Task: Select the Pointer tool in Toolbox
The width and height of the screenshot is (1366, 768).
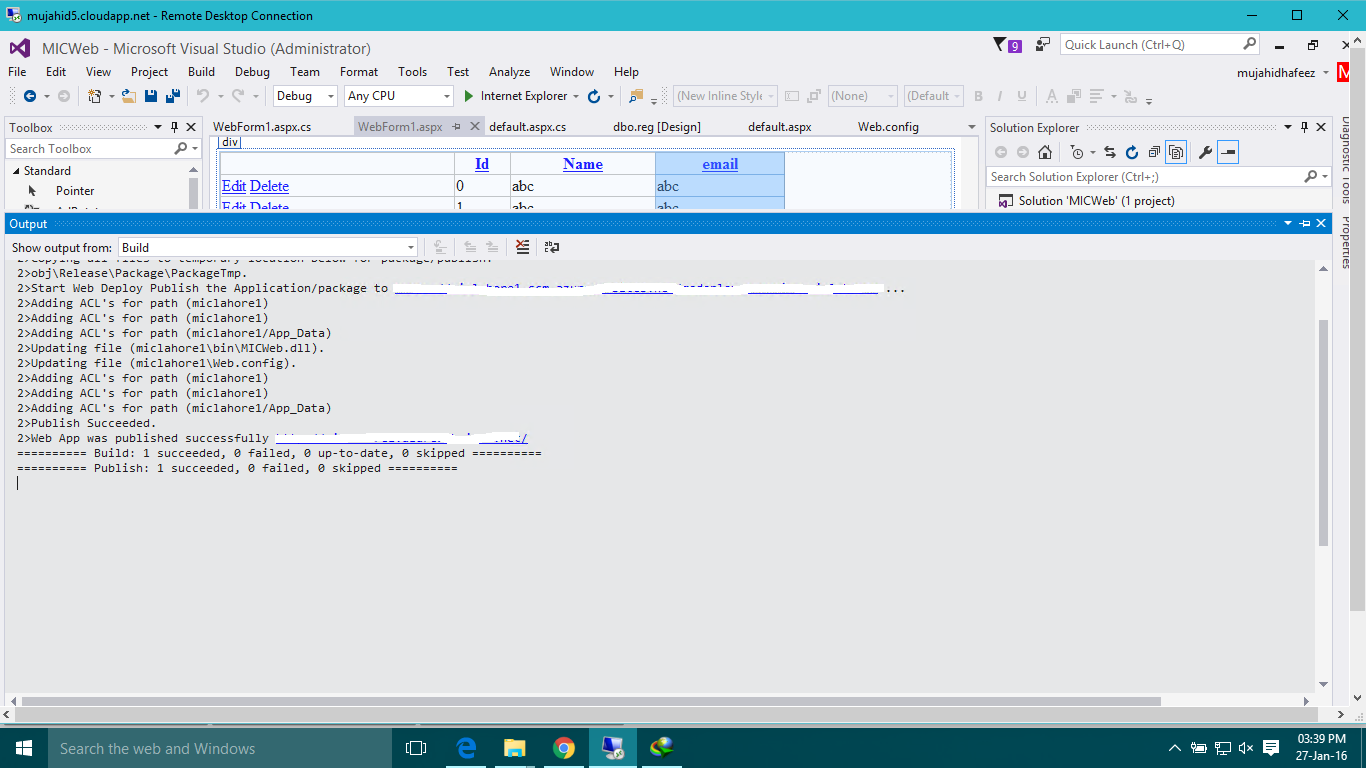Action: click(x=75, y=191)
